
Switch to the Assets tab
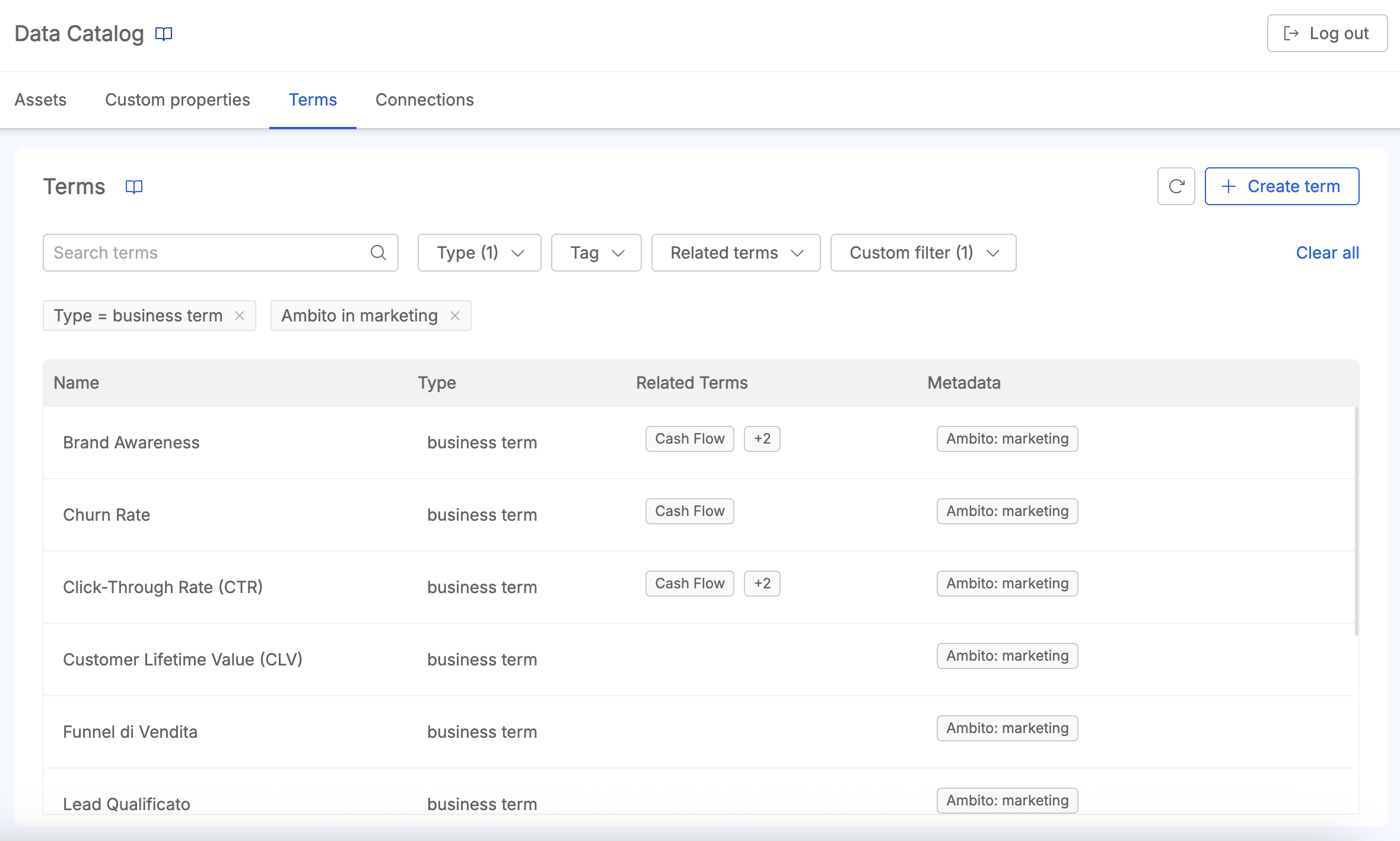click(40, 100)
